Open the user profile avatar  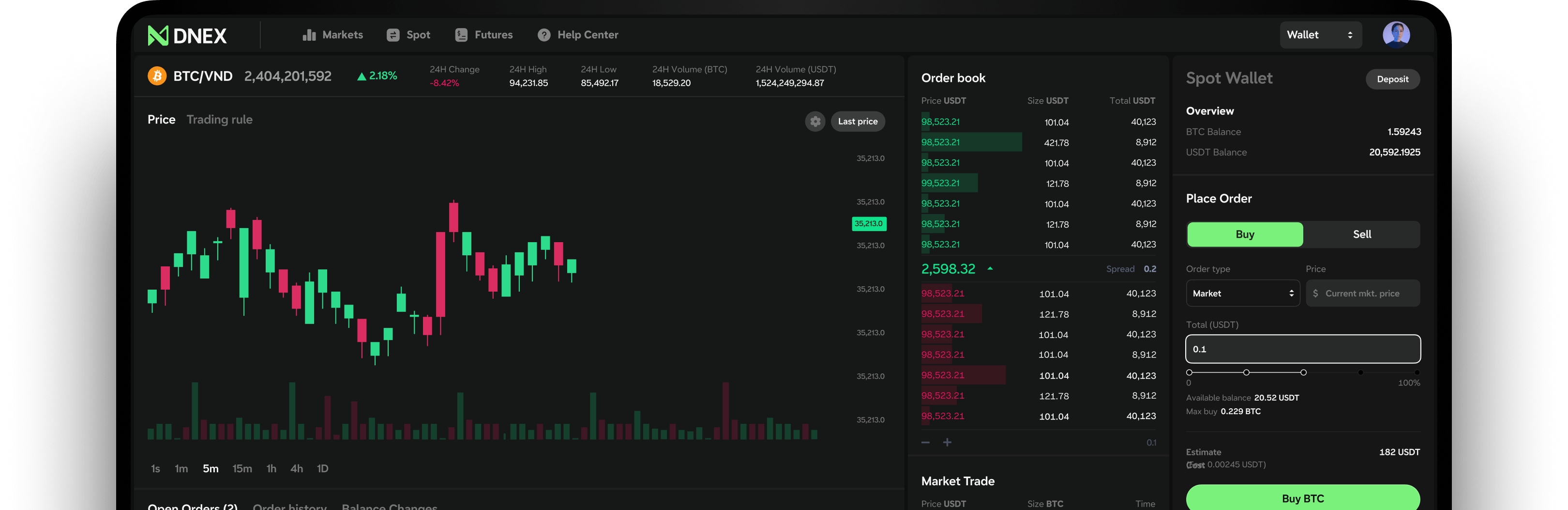[x=1396, y=35]
